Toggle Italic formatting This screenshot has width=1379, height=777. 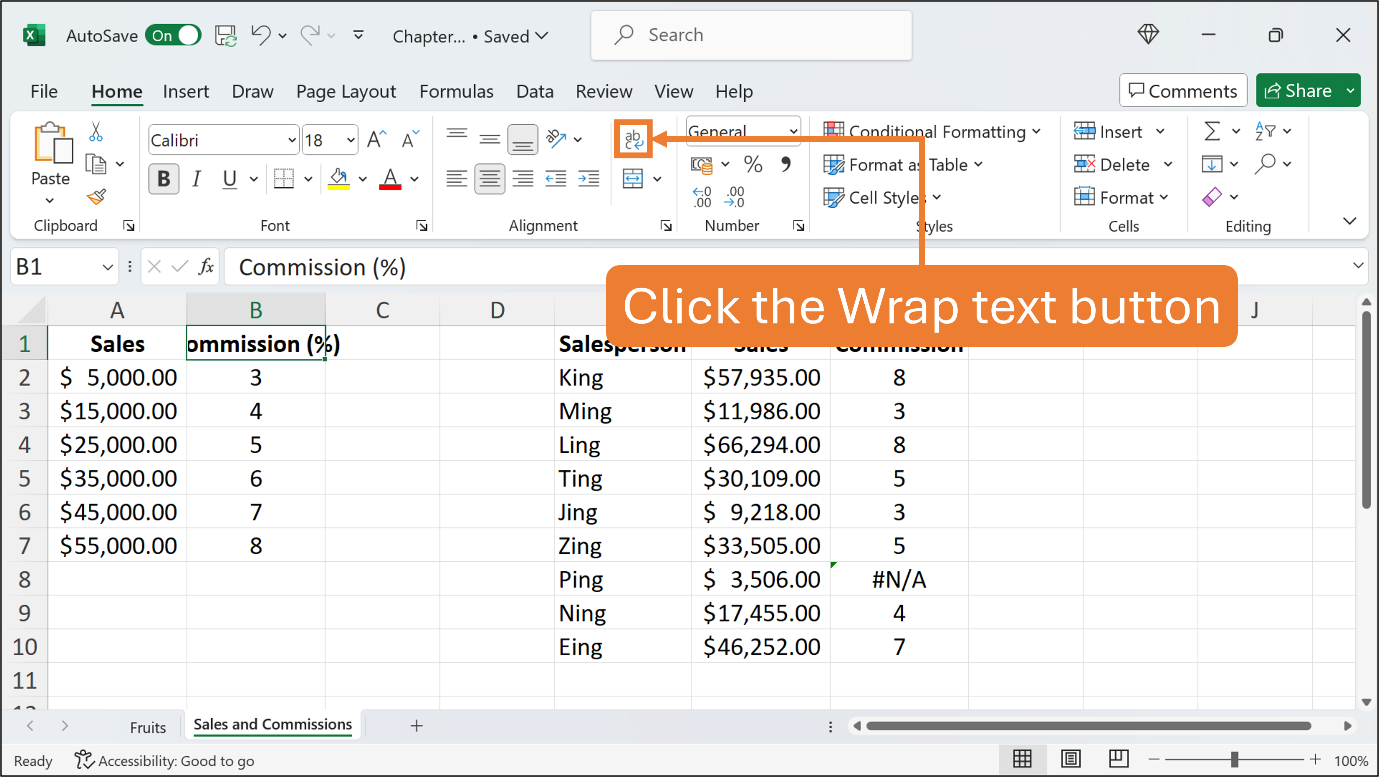[197, 179]
